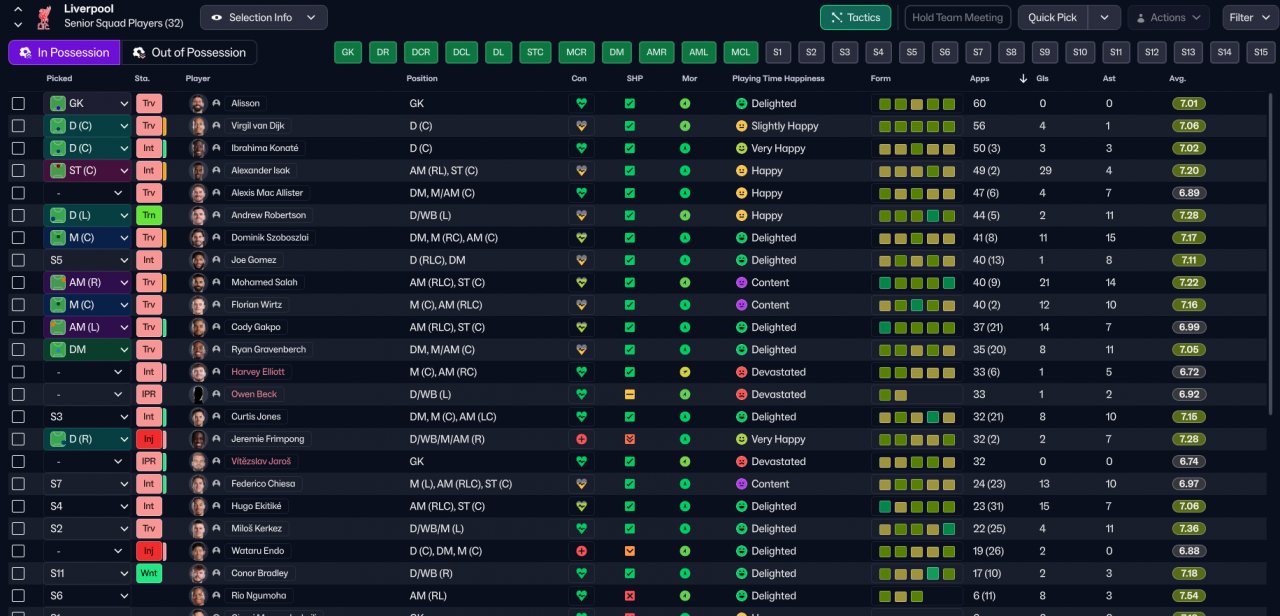Open Ibrahima Konaté's D (C) picked dropdown
The image size is (1280, 616).
[88, 148]
